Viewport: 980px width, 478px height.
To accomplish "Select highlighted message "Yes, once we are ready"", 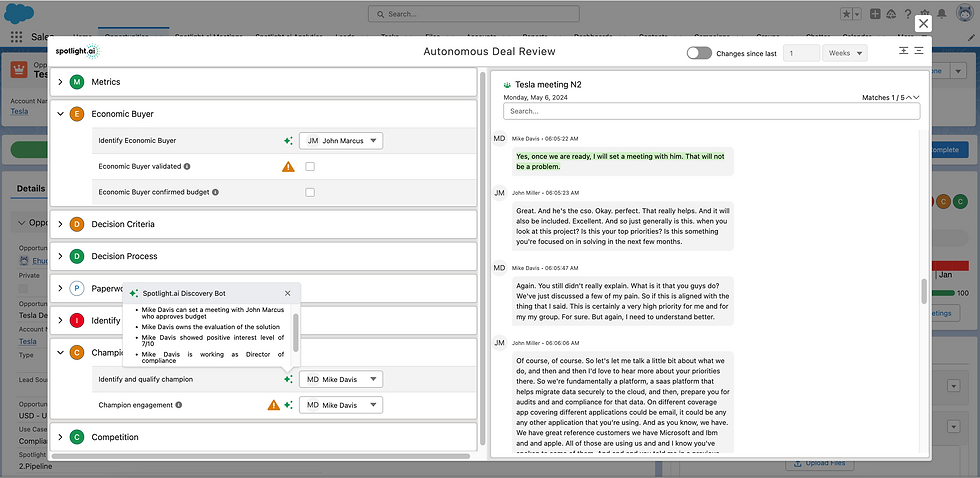I will click(x=622, y=162).
